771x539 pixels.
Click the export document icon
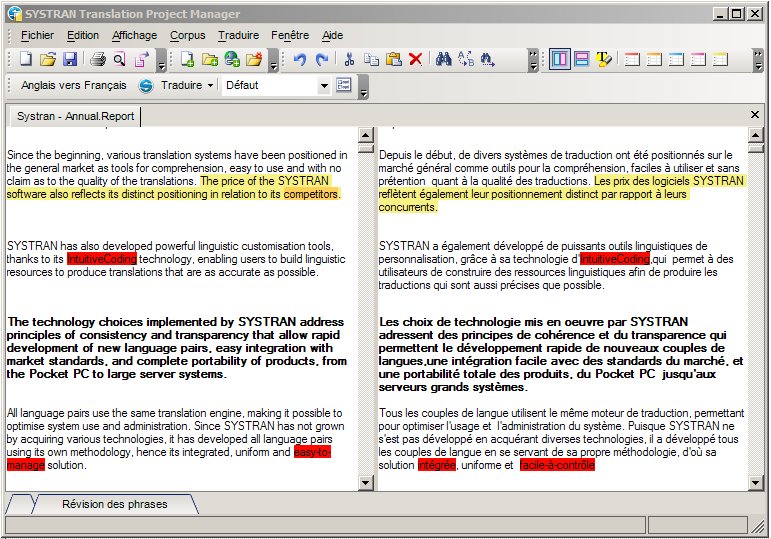coord(142,60)
